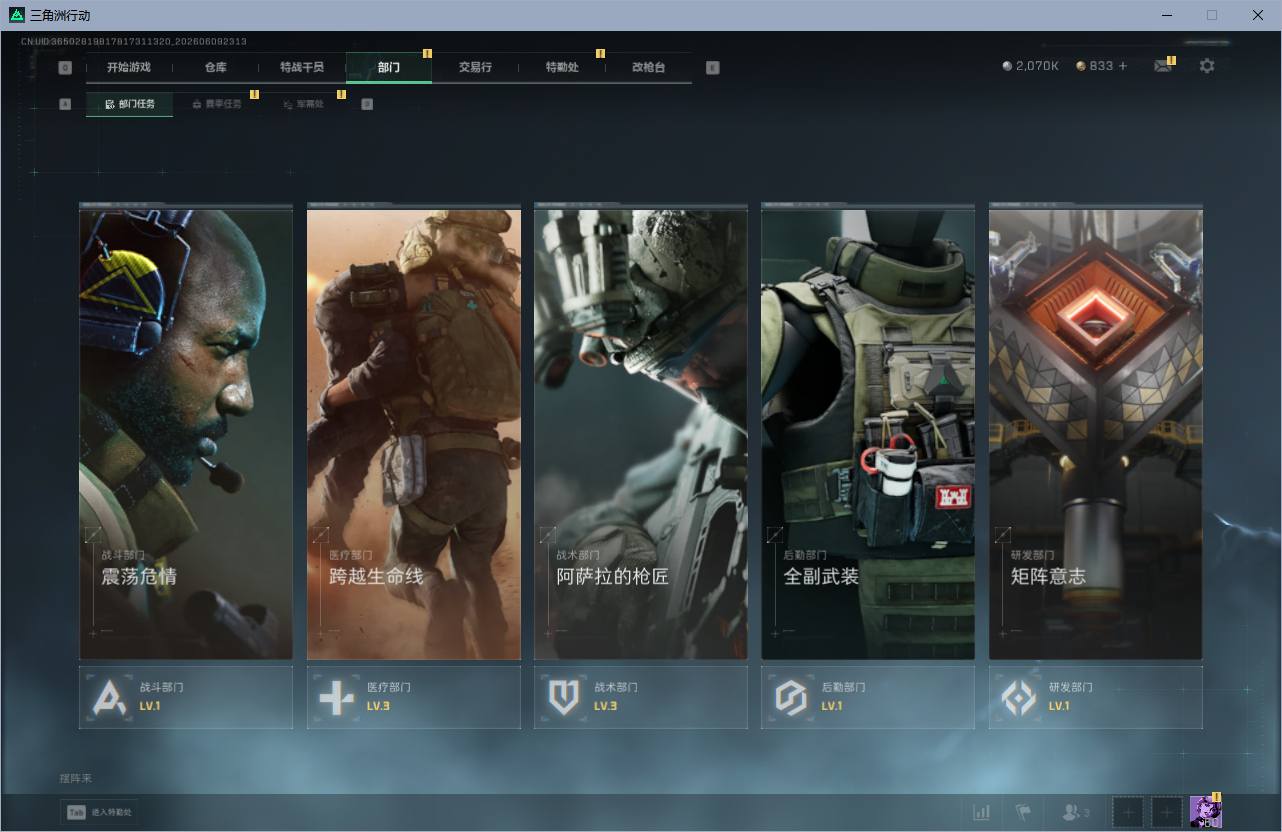Click the statistics bar chart icon
The image size is (1282, 832).
pos(982,812)
